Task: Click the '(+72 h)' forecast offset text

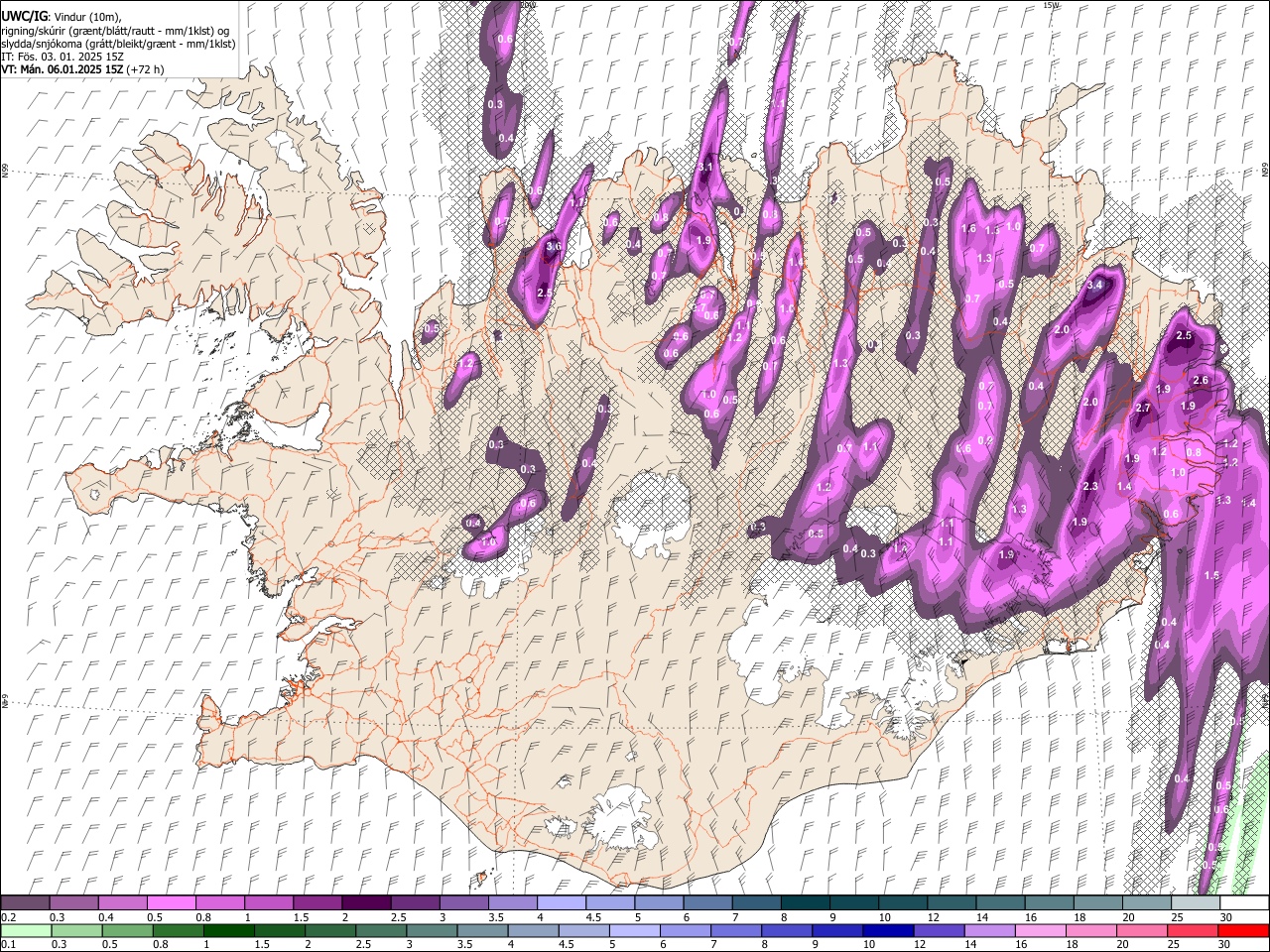Action: tap(146, 70)
